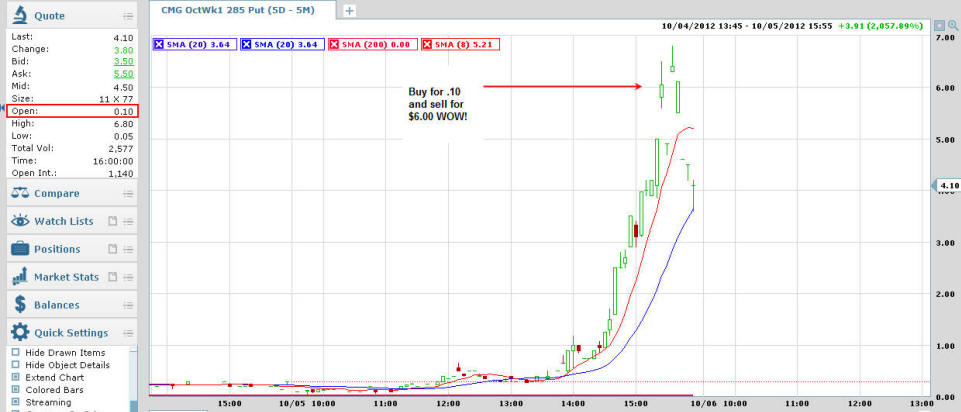Toggle Streaming checkbox
The image size is (961, 412).
pyautogui.click(x=15, y=402)
